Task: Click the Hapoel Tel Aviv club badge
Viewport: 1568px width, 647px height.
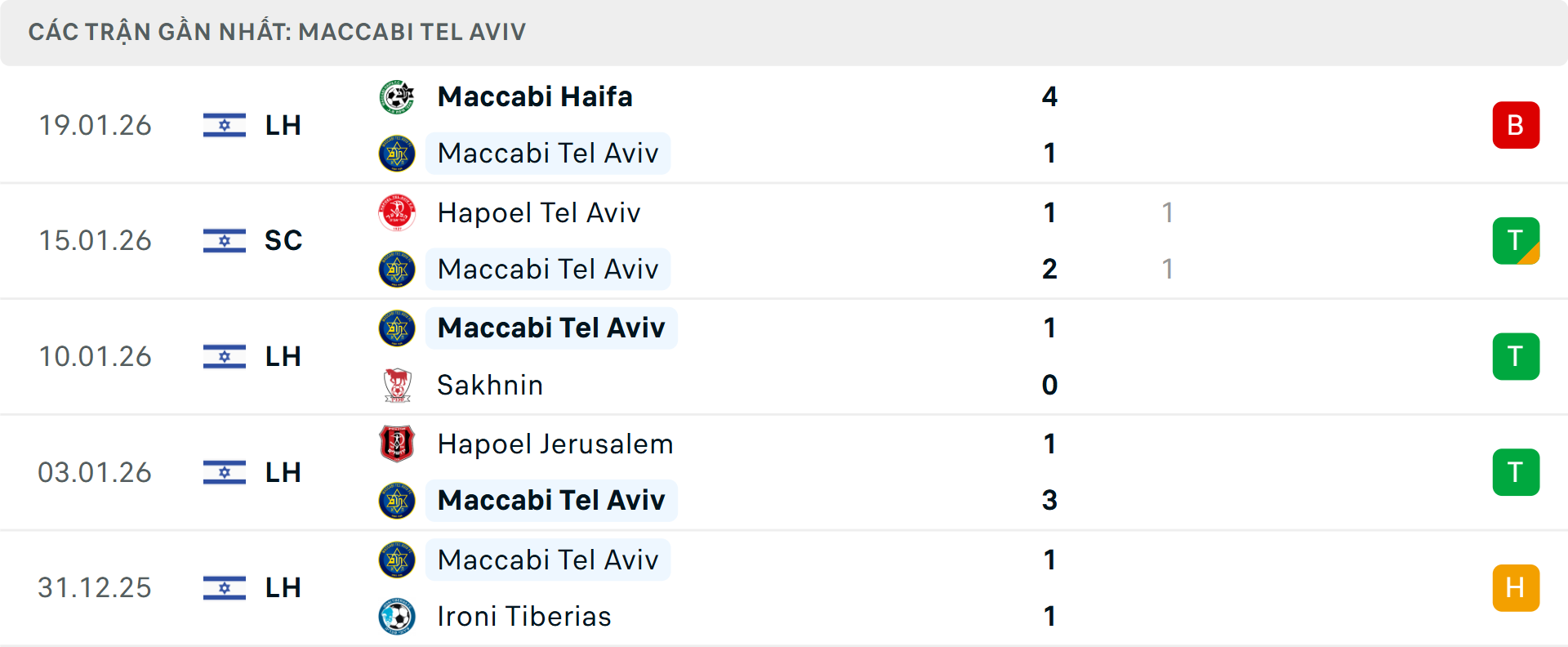Action: [x=398, y=212]
